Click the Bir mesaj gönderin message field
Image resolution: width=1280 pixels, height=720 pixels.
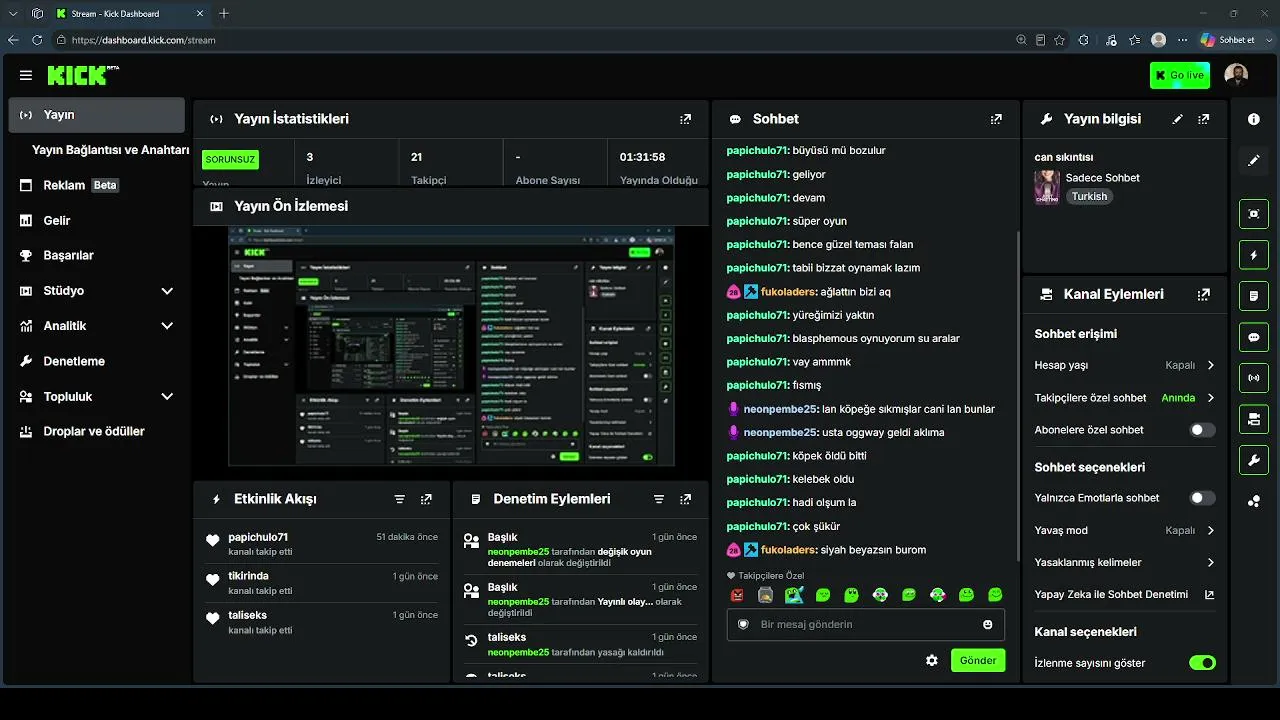pyautogui.click(x=866, y=625)
